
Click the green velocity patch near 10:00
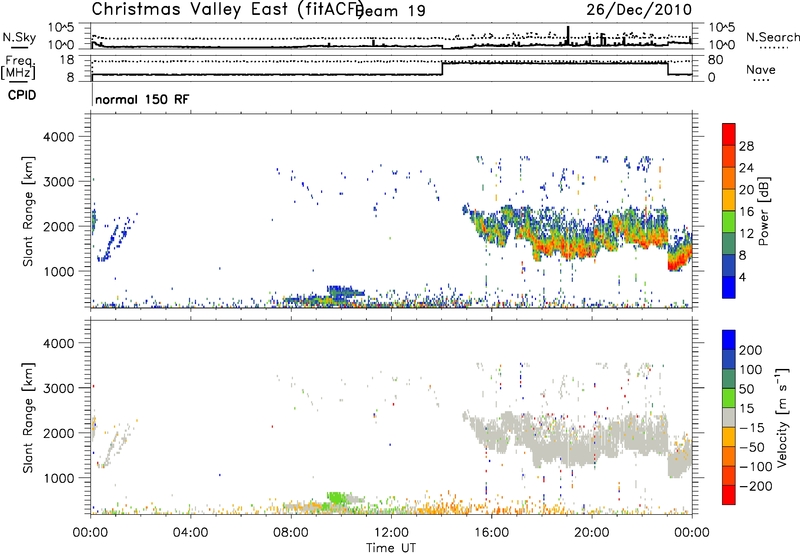click(336, 497)
